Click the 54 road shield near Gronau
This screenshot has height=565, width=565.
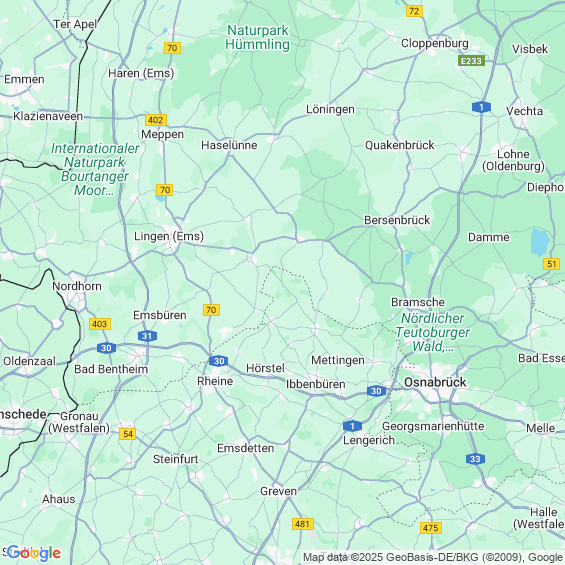tap(128, 433)
